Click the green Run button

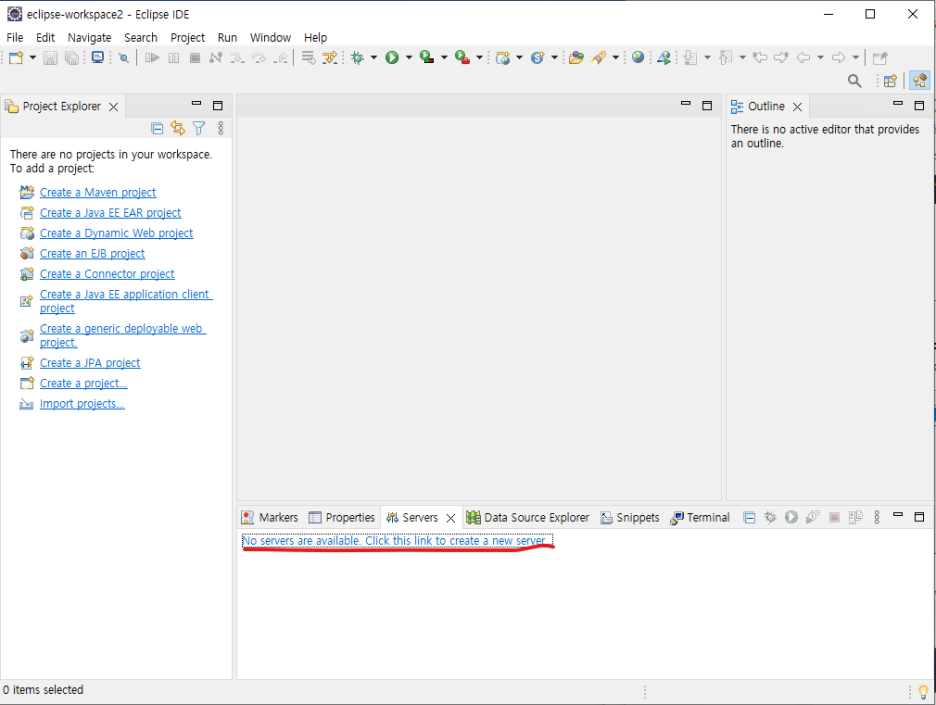[392, 58]
